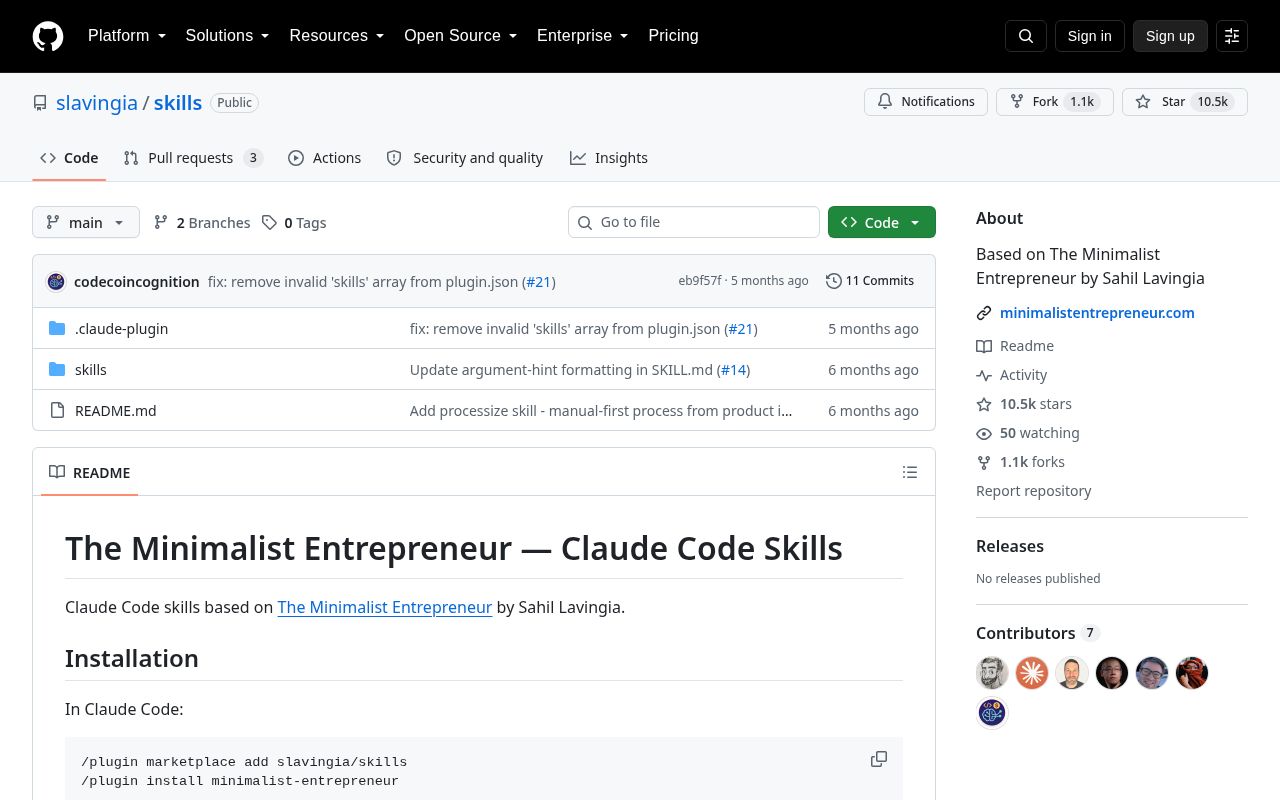This screenshot has height=800, width=1280.
Task: Click the skills folder icon
Action: pos(57,370)
